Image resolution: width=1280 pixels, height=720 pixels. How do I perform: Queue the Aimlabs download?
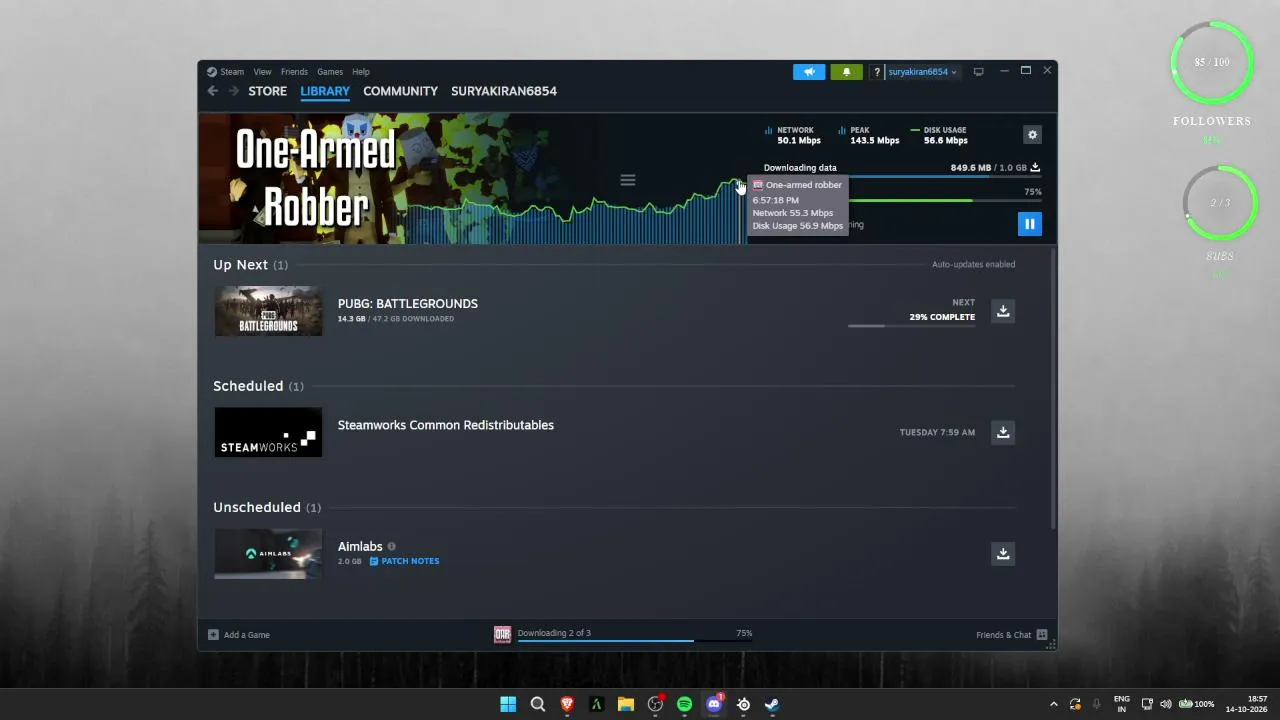(1003, 553)
